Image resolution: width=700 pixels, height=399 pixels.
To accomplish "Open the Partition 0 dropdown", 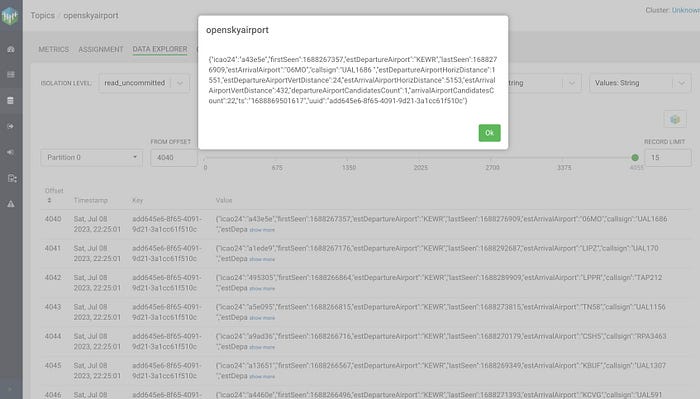I will [x=92, y=158].
